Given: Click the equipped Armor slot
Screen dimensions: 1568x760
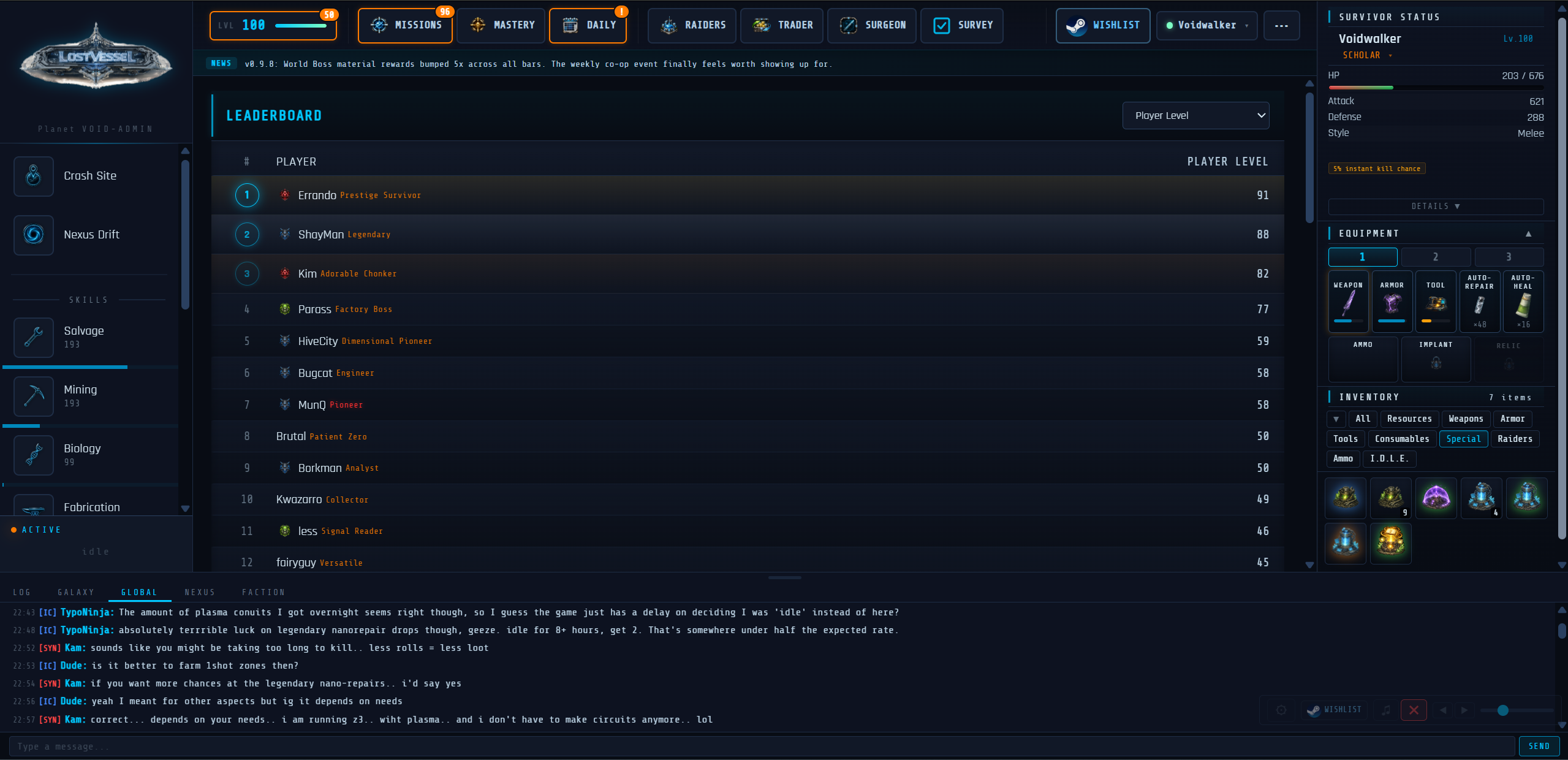Looking at the screenshot, I should (1392, 301).
